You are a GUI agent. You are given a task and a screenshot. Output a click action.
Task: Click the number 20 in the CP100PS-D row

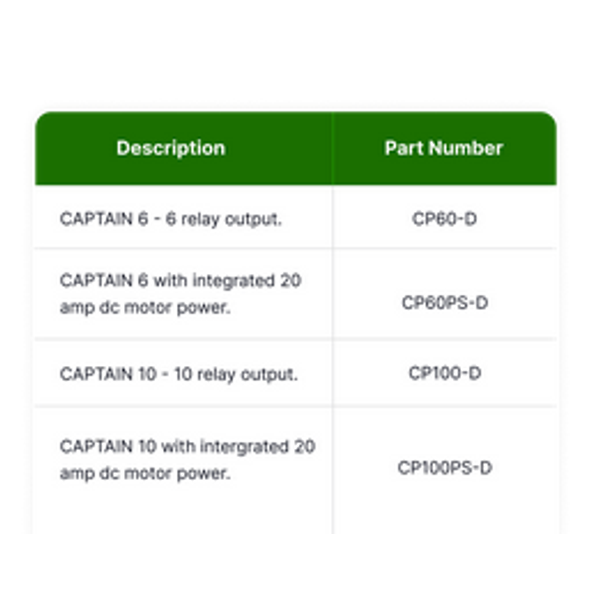point(305,447)
